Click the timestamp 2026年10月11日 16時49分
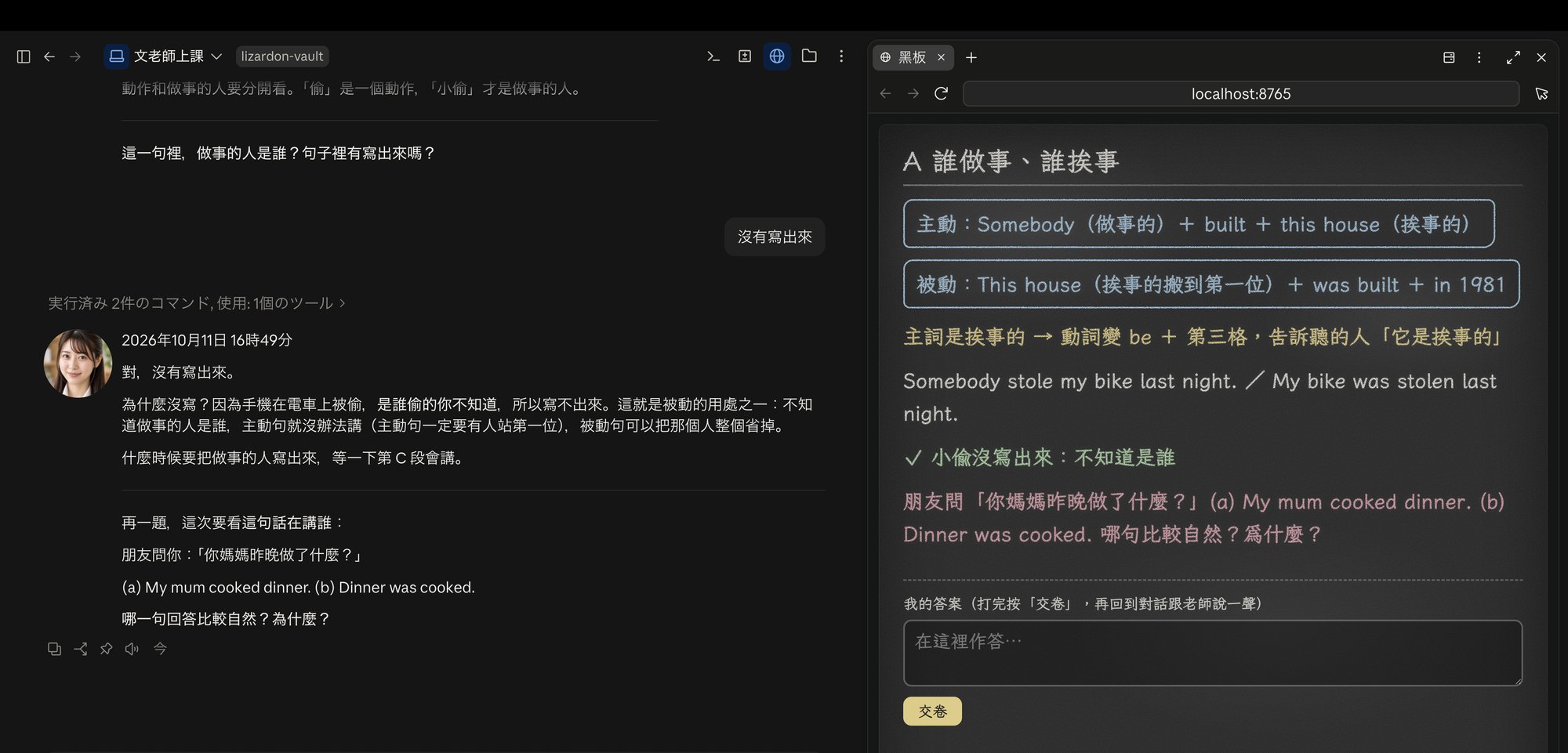 point(207,340)
